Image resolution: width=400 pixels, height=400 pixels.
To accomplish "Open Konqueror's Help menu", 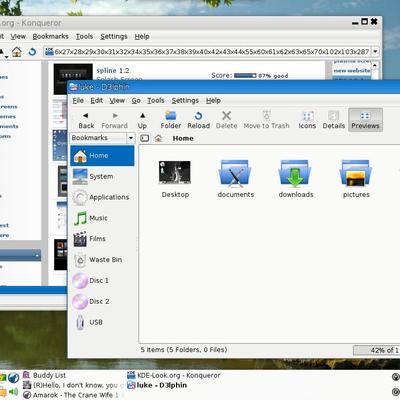I will [x=142, y=36].
